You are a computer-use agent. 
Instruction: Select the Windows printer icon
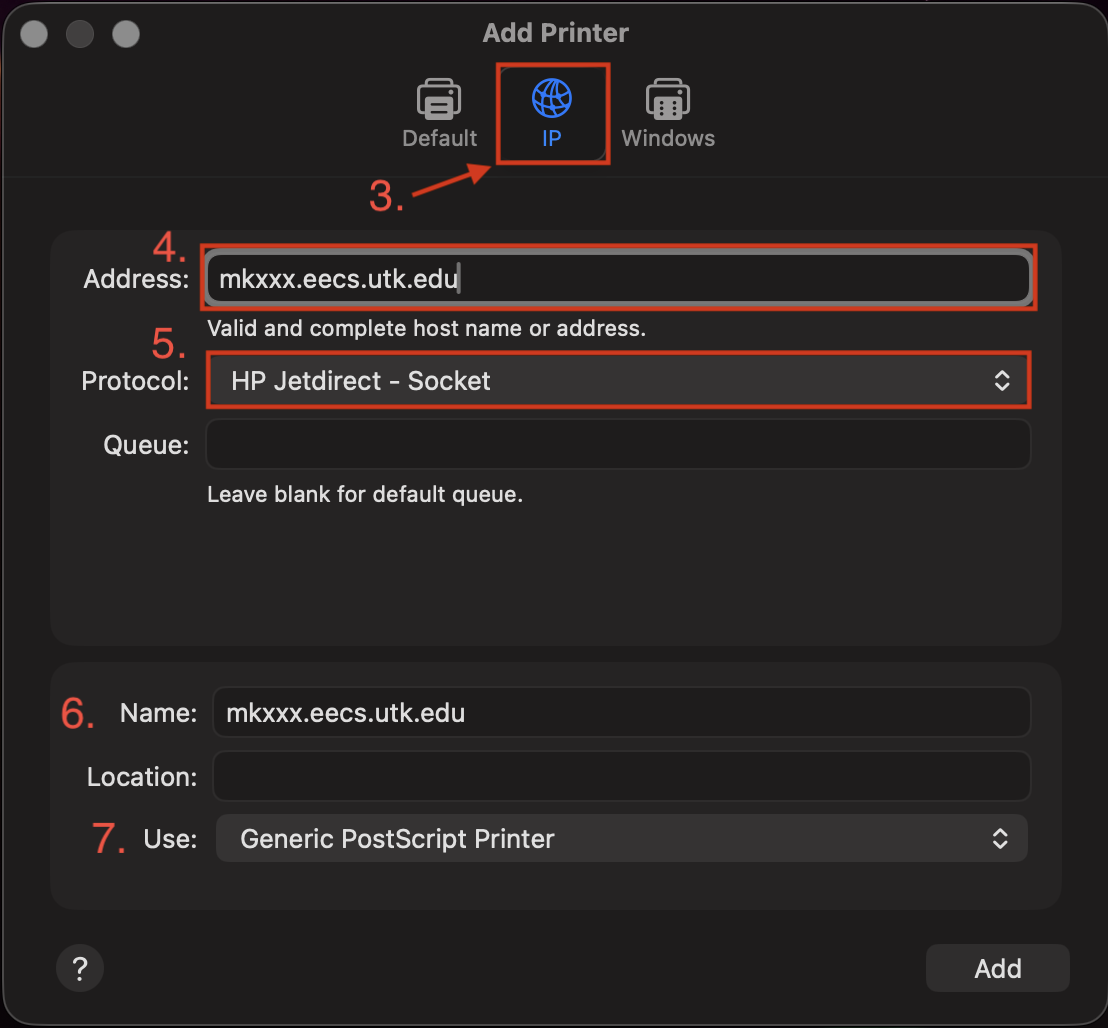coord(668,99)
